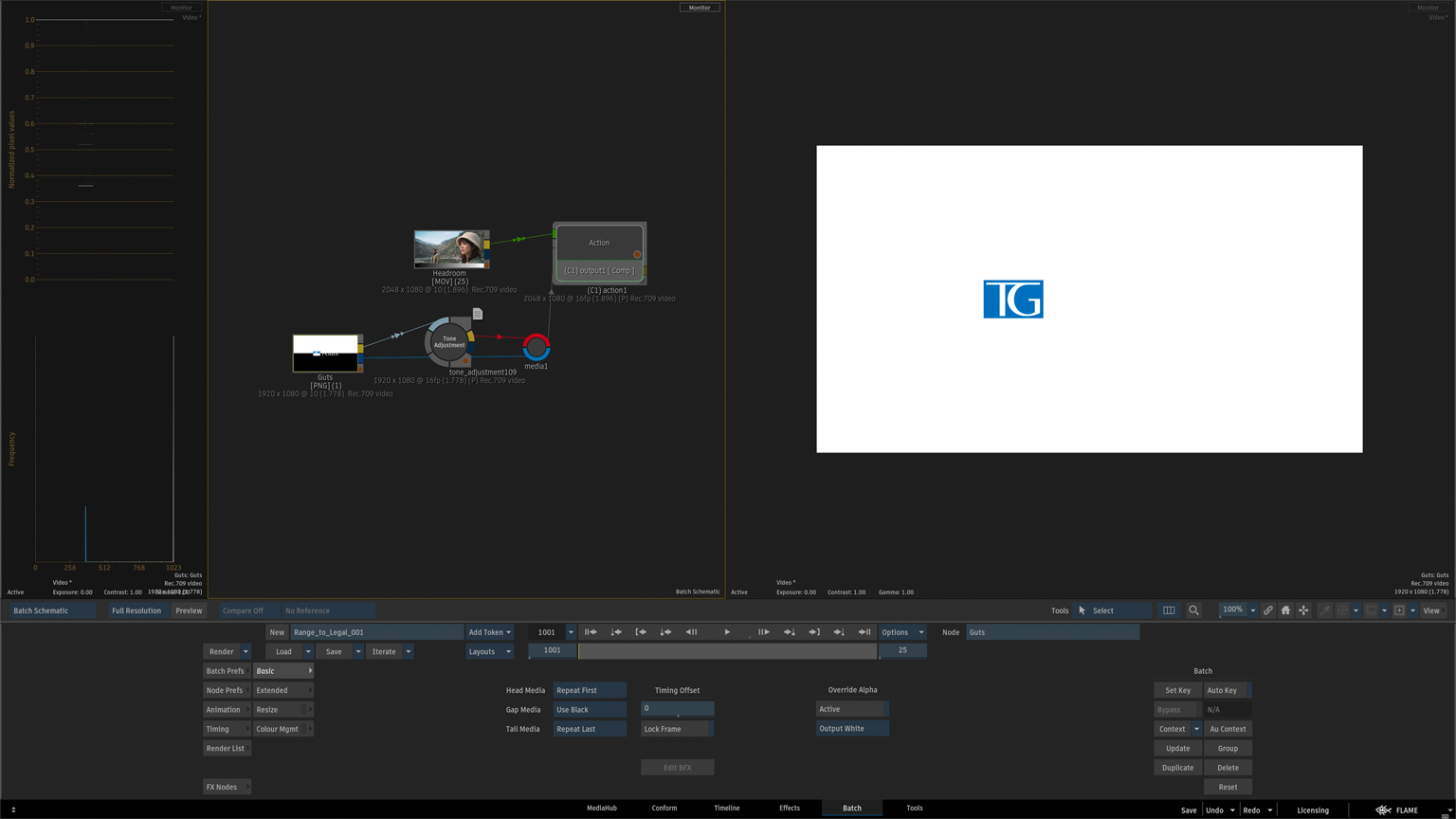Image resolution: width=1456 pixels, height=819 pixels.
Task: Click the step forward one frame icon
Action: tap(763, 632)
